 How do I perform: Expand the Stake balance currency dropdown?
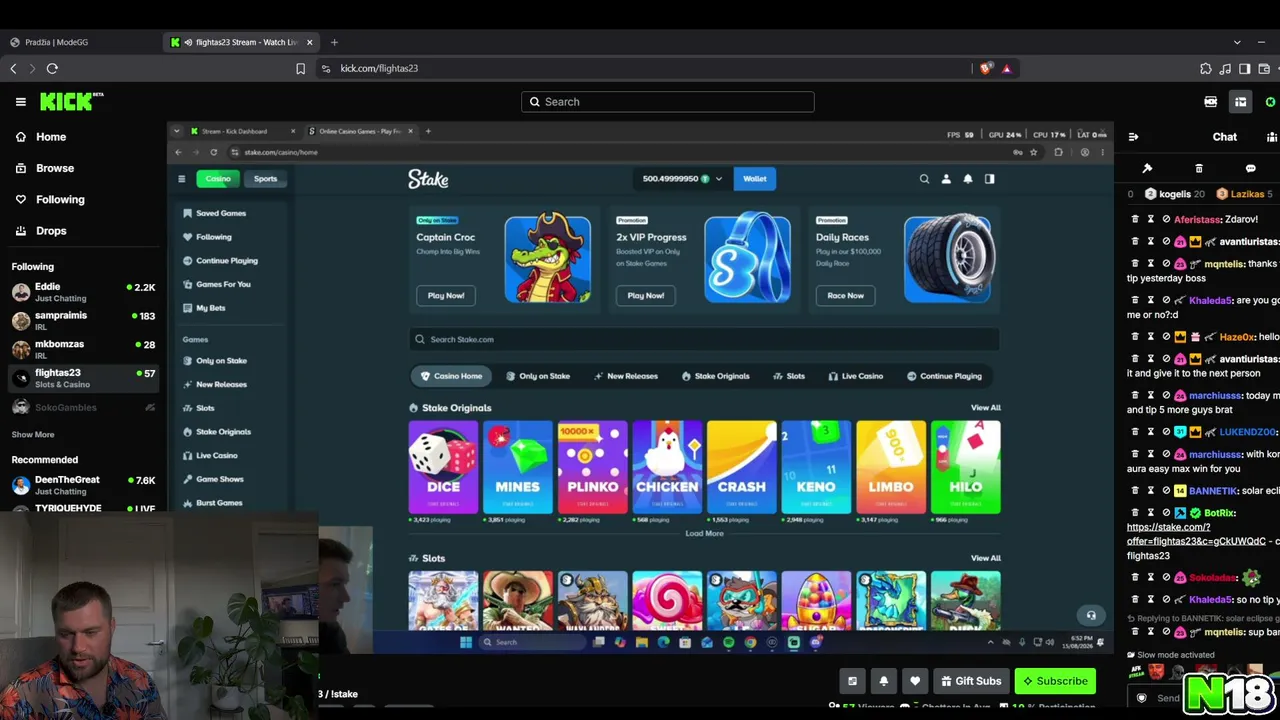tap(718, 179)
